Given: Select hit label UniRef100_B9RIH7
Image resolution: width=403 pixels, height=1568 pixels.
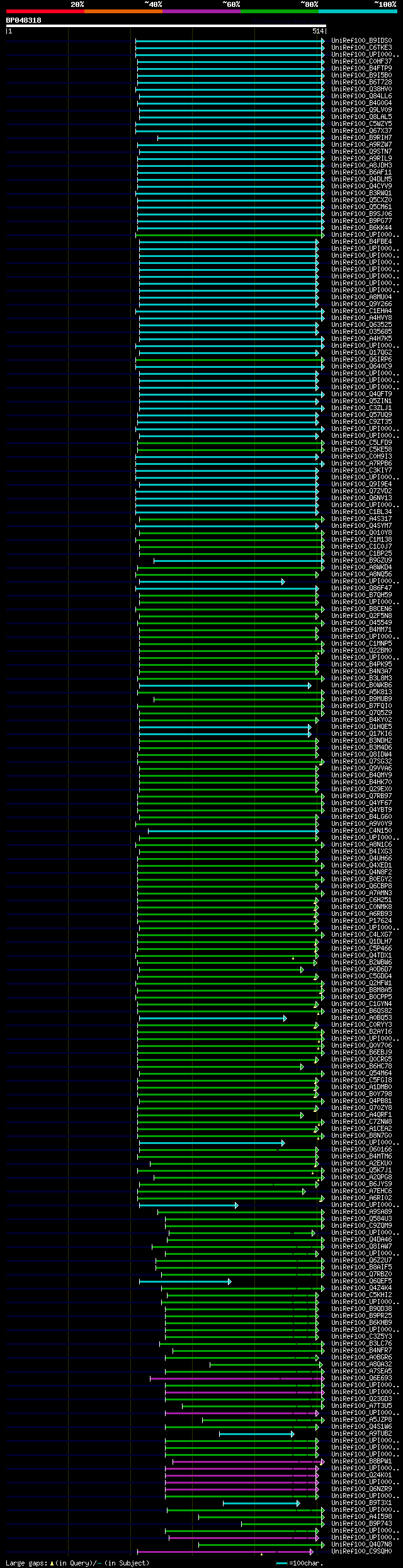Looking at the screenshot, I should coord(361,138).
